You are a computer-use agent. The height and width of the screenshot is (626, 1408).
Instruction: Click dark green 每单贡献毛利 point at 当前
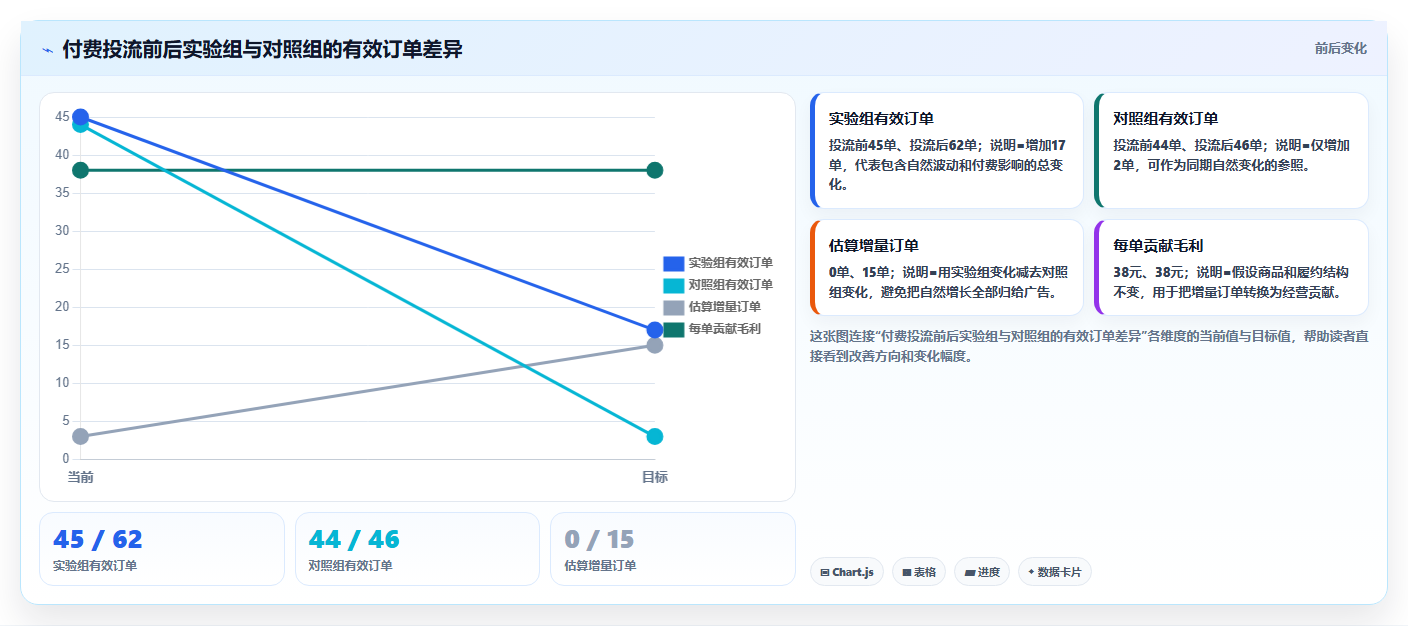click(81, 170)
